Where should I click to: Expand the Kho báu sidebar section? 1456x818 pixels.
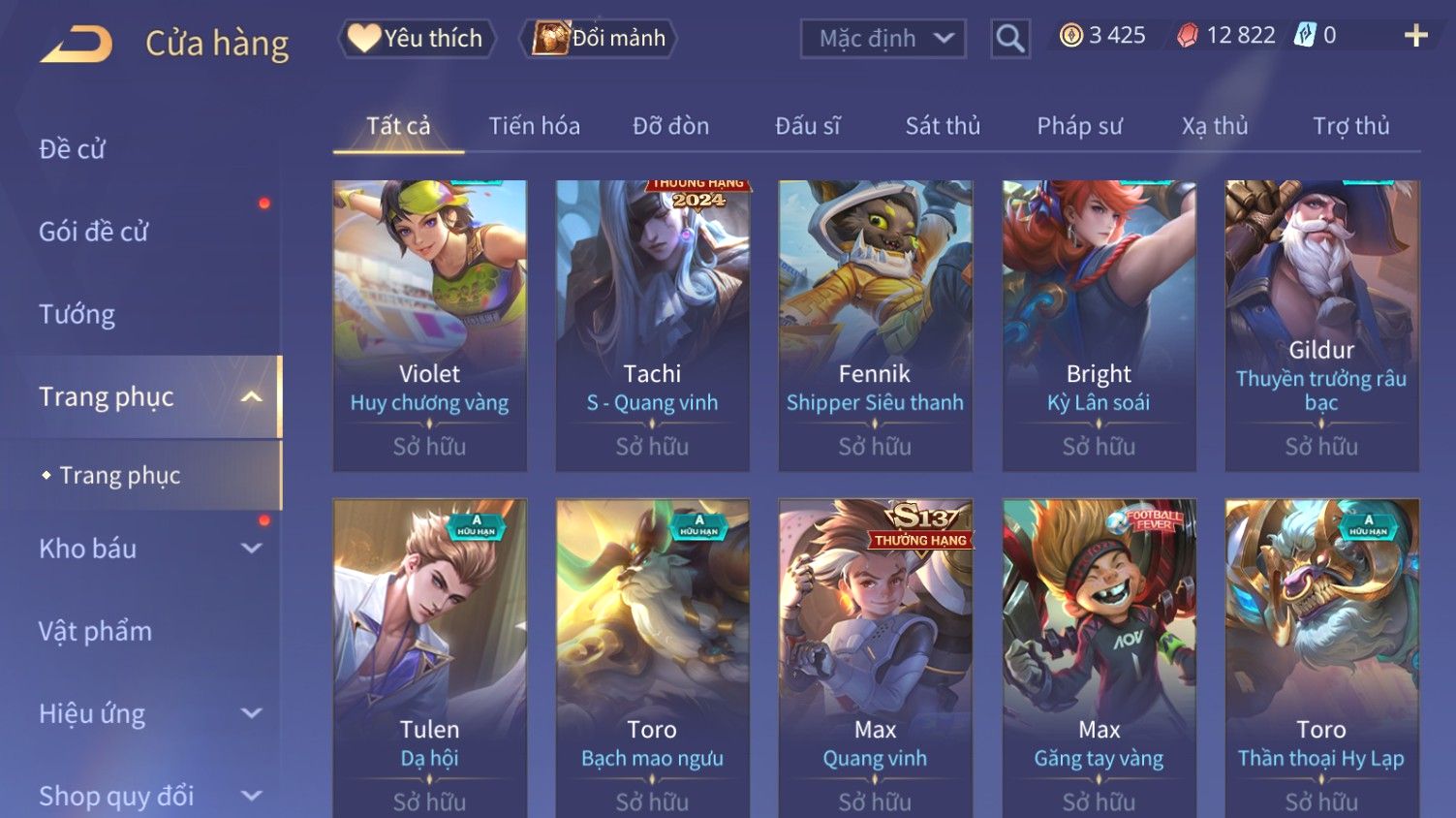point(251,549)
